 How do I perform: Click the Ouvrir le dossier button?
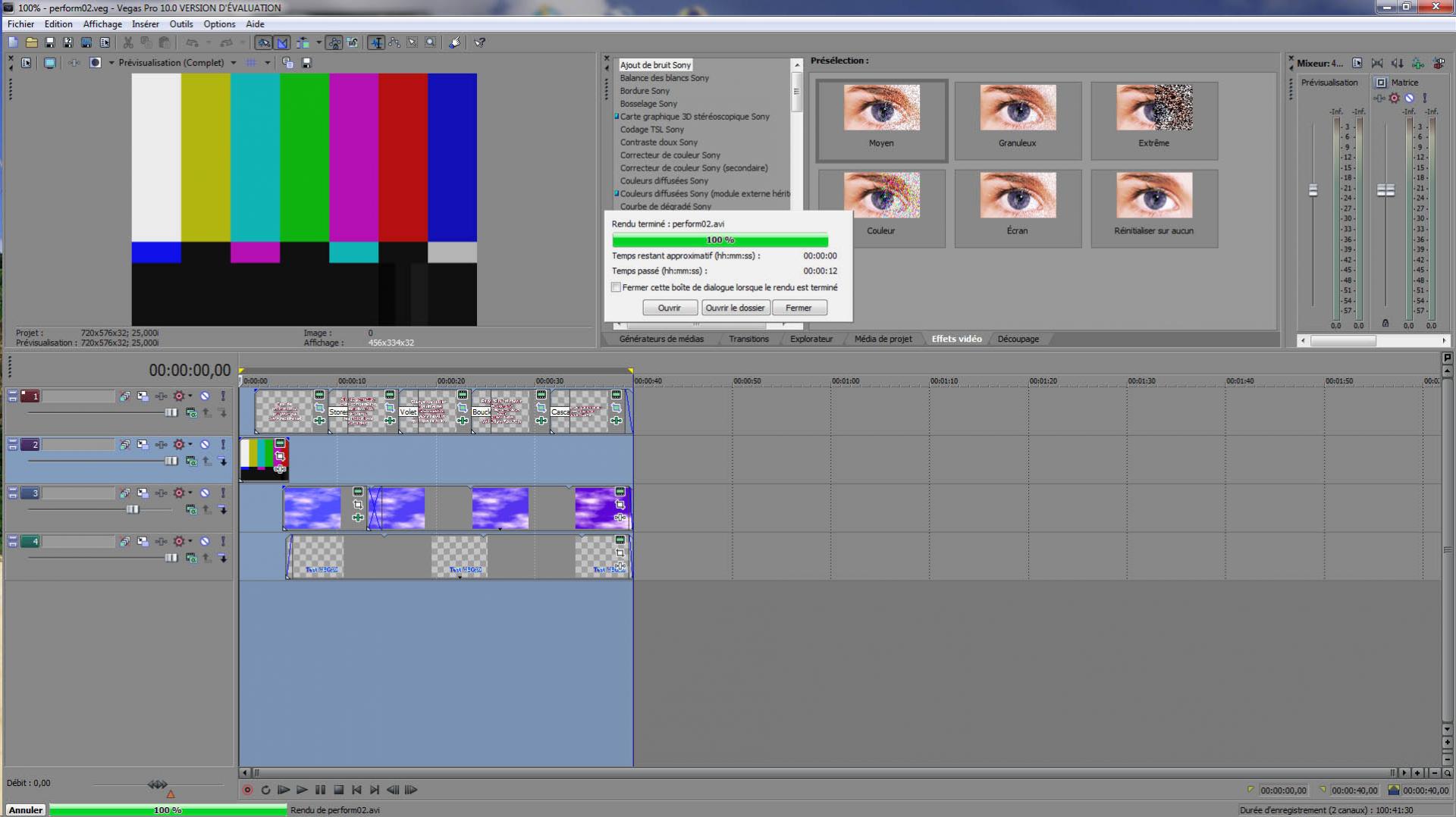(735, 308)
